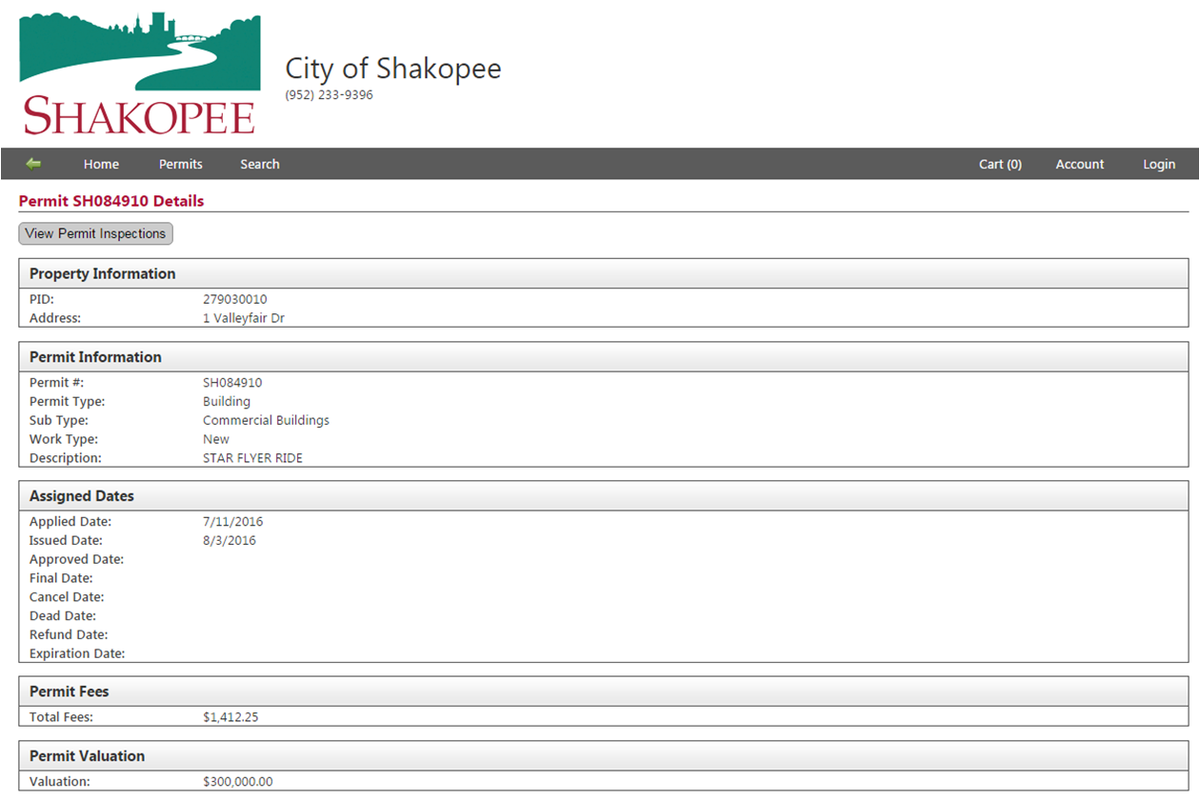Screen dimensions: 1200x801
Task: Click the Applied Date label
Action: [71, 521]
